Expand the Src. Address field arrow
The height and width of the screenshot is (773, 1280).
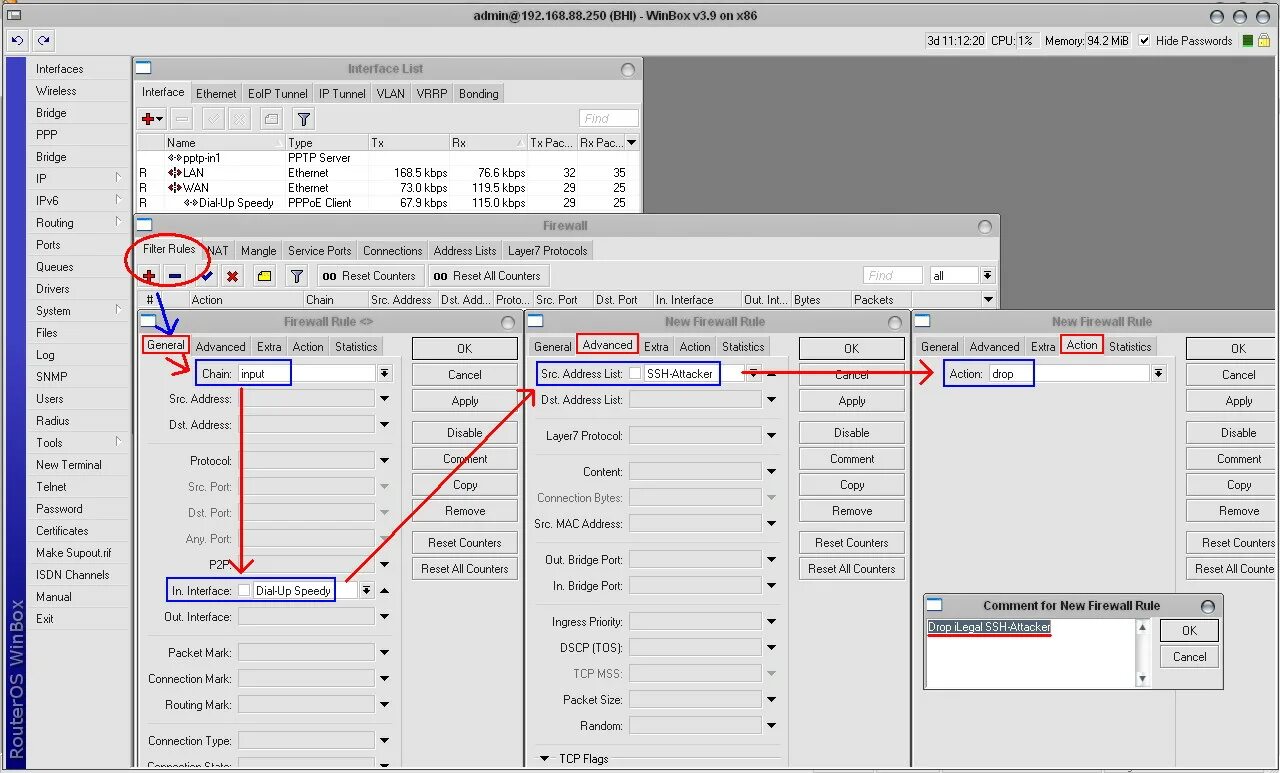[x=385, y=399]
